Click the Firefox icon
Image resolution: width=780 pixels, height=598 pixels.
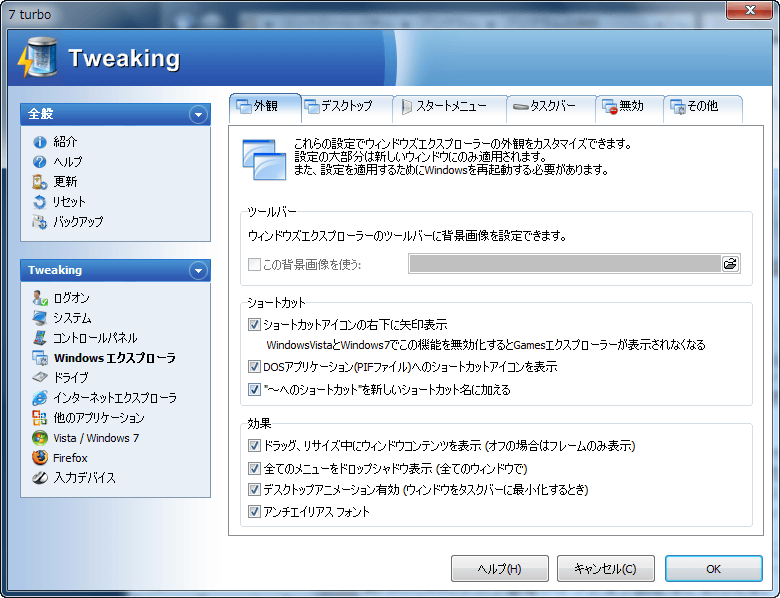(x=40, y=458)
